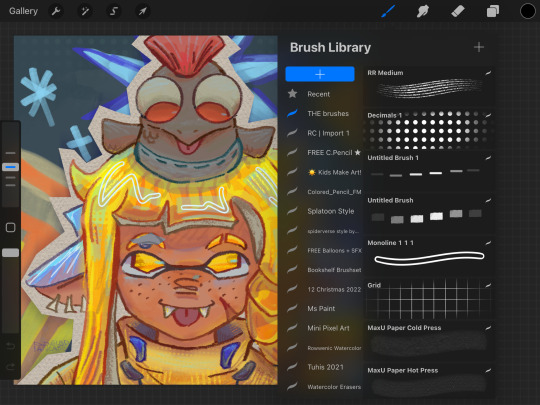Select THE brushes set
Viewport: 540px width, 405px height.
tap(324, 114)
